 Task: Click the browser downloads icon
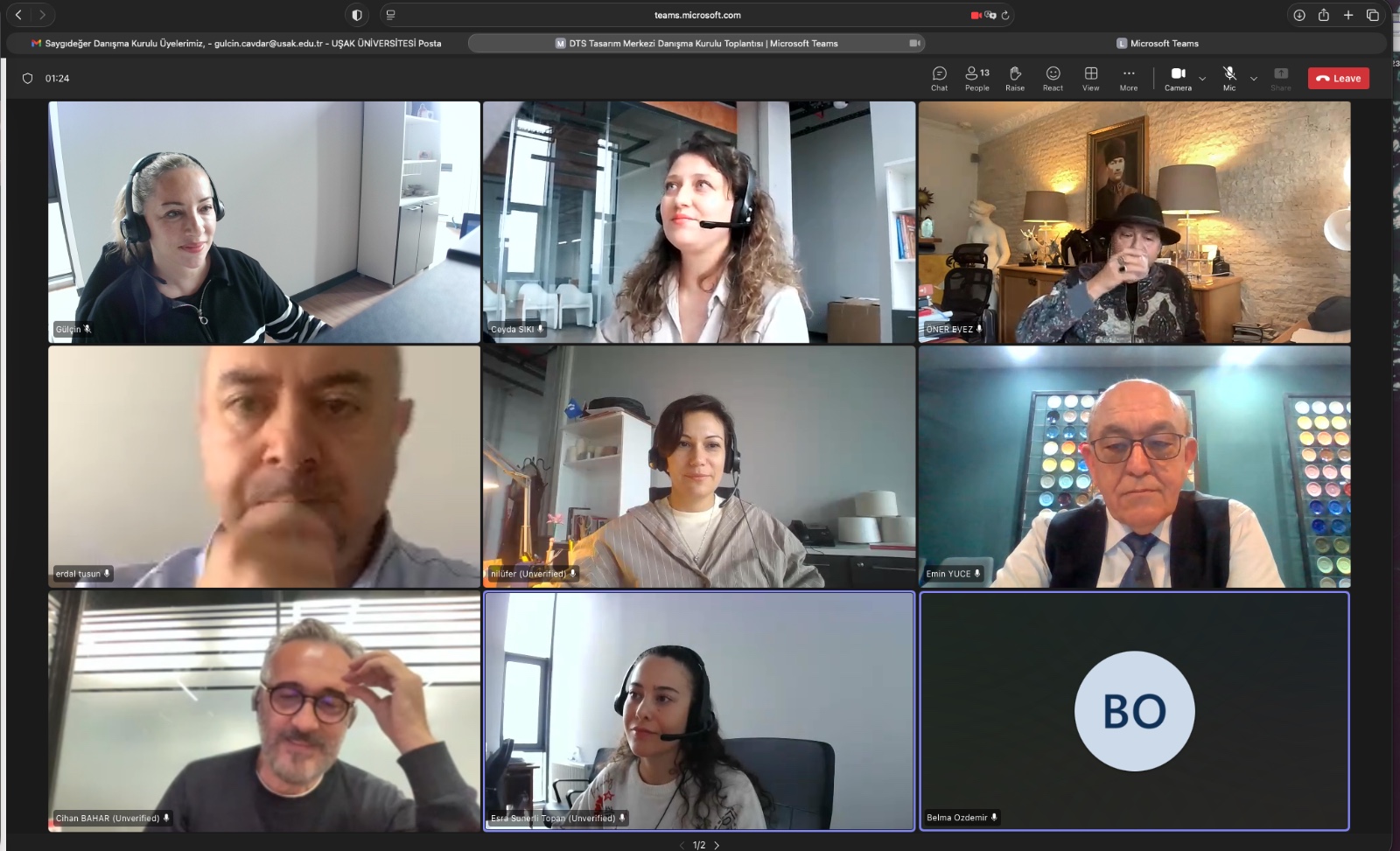pyautogui.click(x=1299, y=15)
